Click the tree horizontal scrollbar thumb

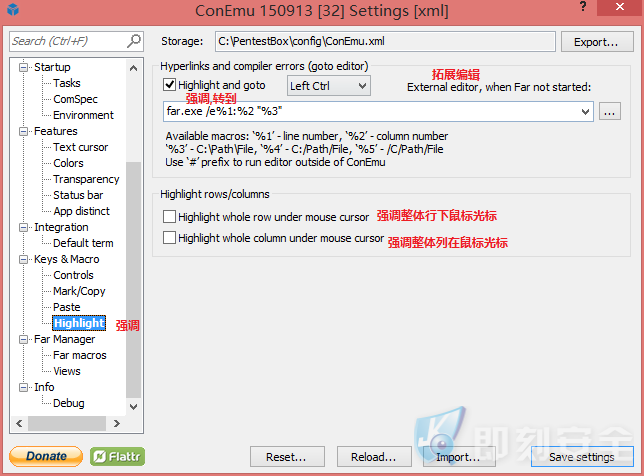pos(67,423)
